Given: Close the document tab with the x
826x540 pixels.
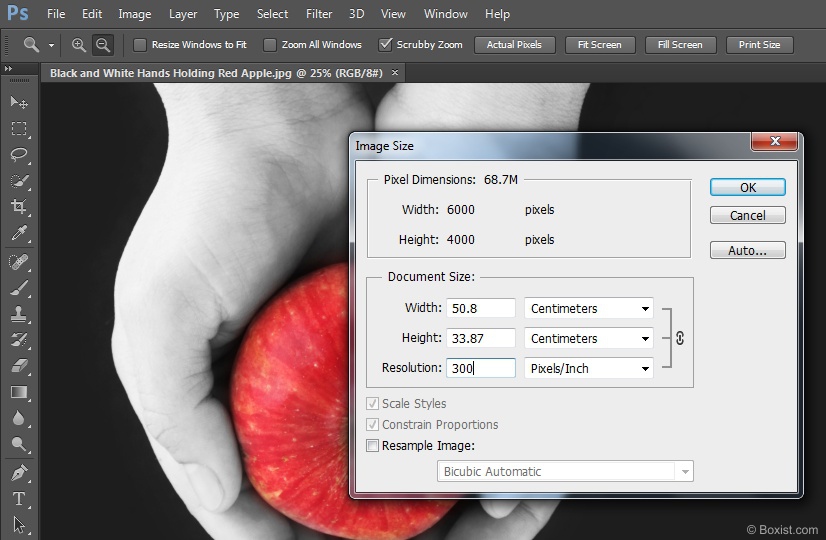Looking at the screenshot, I should (395, 73).
